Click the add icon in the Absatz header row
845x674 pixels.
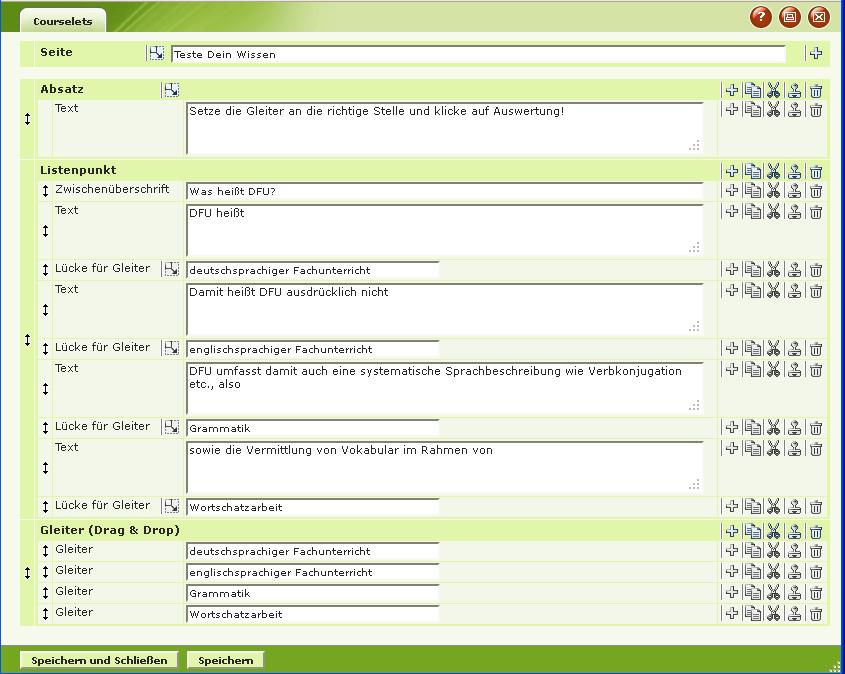[731, 90]
